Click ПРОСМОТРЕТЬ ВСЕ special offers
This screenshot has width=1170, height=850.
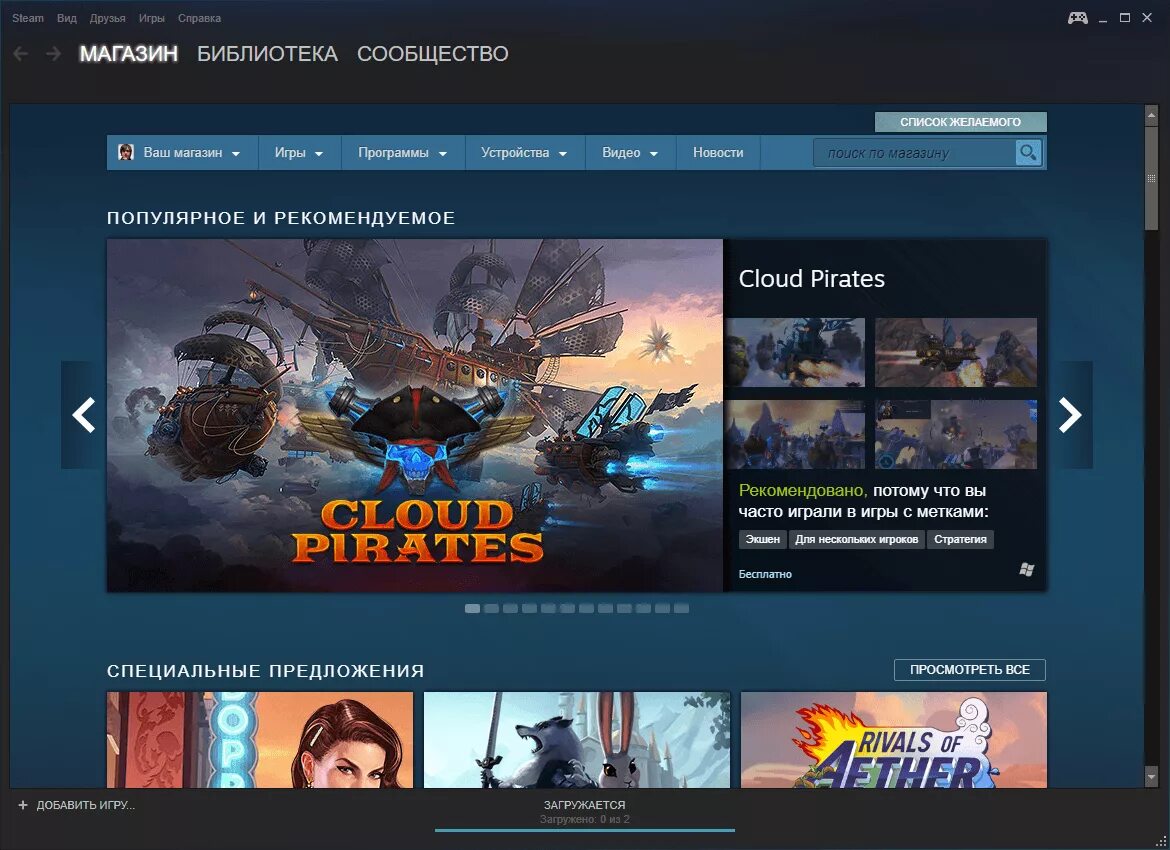[x=969, y=669]
